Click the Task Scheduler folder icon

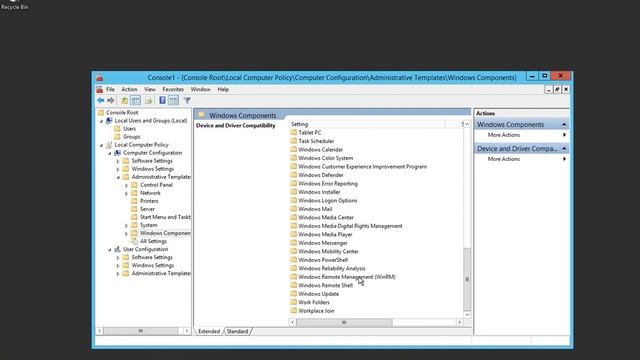point(293,141)
